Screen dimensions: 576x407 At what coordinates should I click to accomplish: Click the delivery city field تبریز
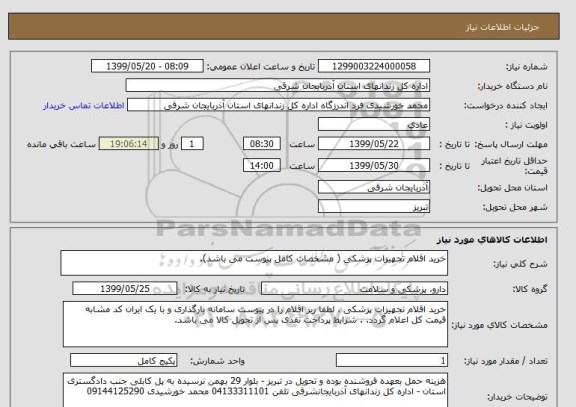[374, 206]
